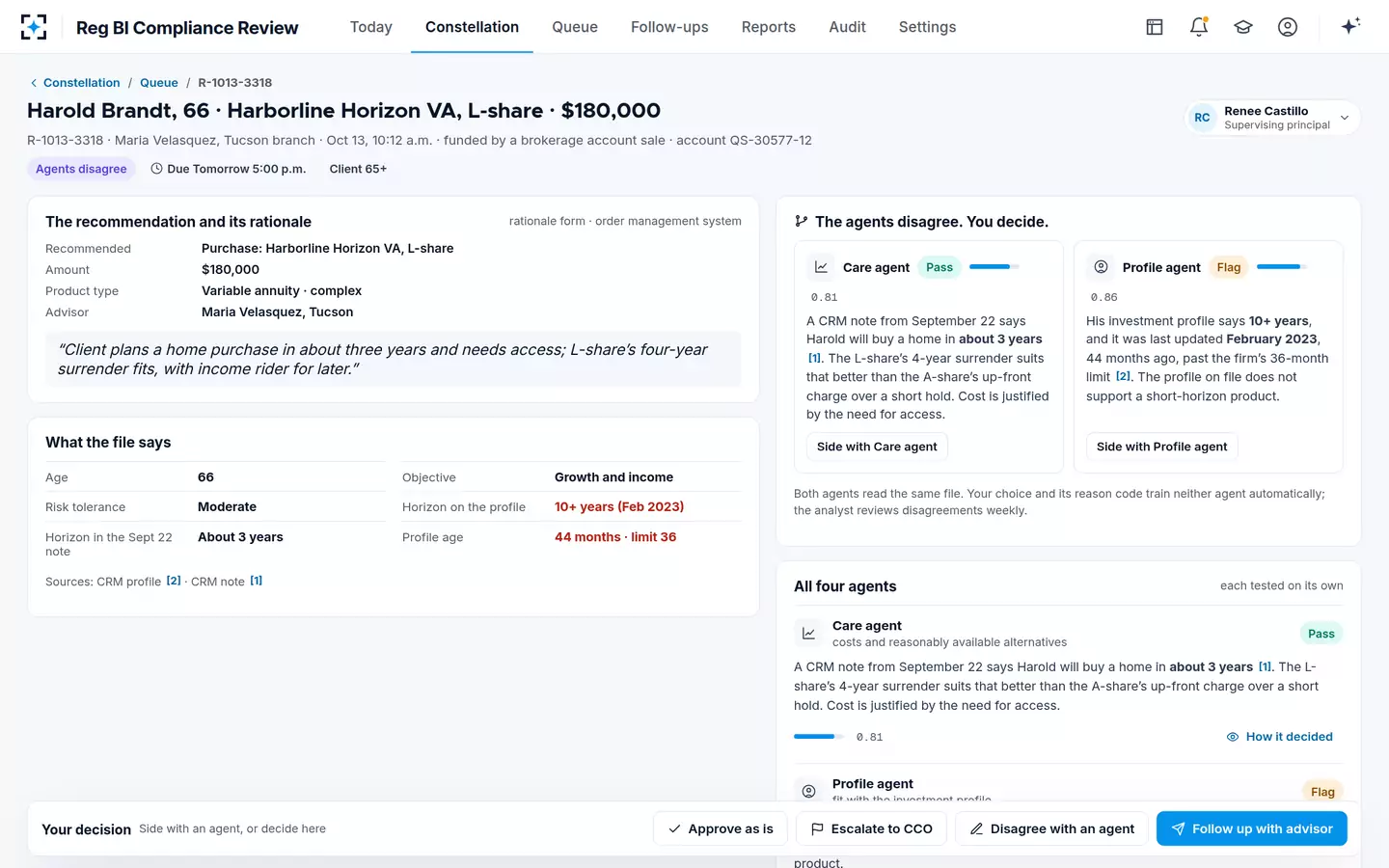The height and width of the screenshot is (868, 1389).
Task: Select the Constellation tab
Action: coord(472,27)
